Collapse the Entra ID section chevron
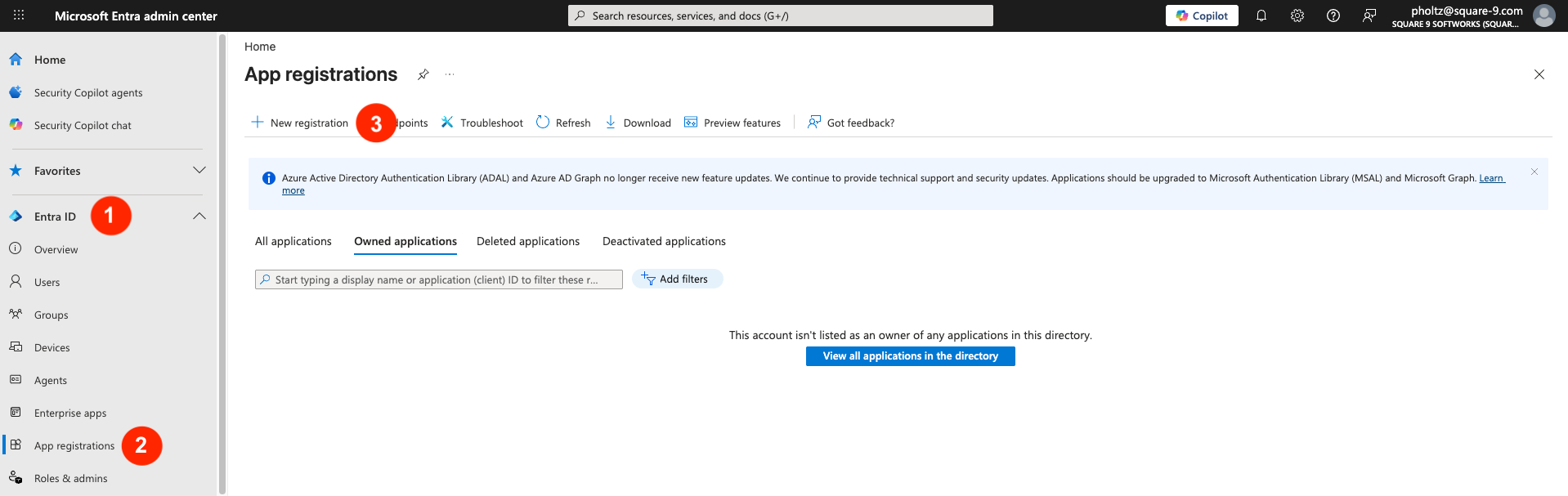The height and width of the screenshot is (496, 1568). 199,217
